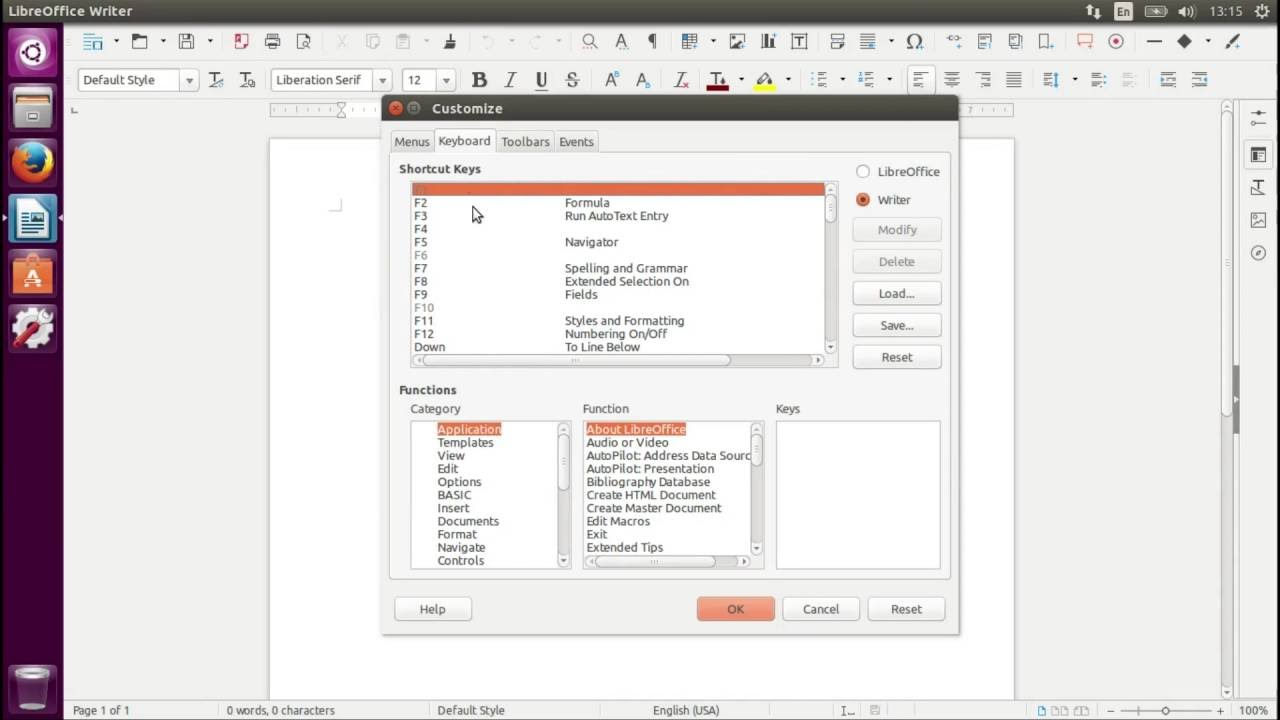Toggle formatting marks pilcrow icon
The height and width of the screenshot is (720, 1280).
pos(652,42)
